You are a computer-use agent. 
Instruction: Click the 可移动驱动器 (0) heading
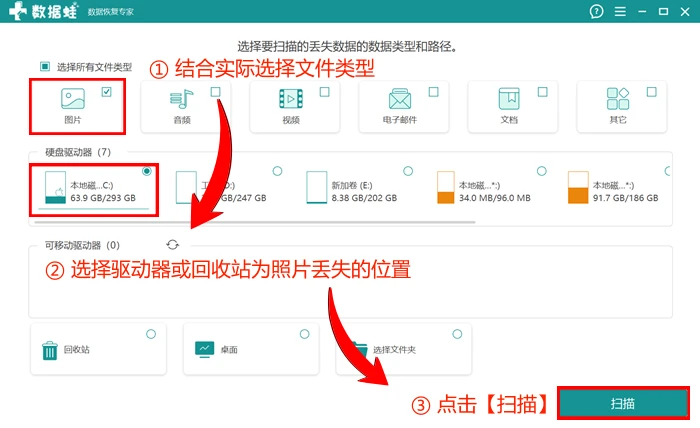coord(82,245)
